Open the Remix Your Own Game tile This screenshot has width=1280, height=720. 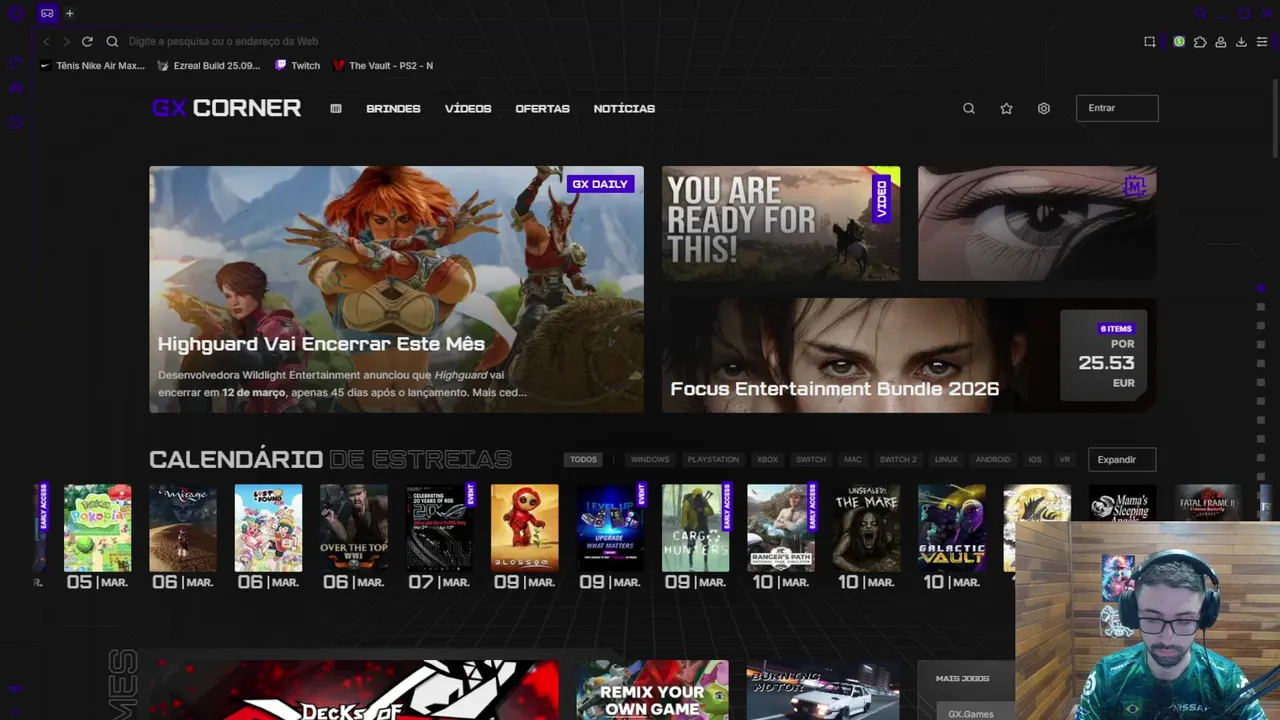coord(652,690)
